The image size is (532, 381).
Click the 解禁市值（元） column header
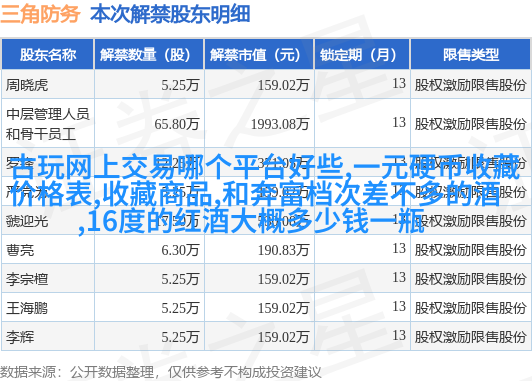point(259,54)
